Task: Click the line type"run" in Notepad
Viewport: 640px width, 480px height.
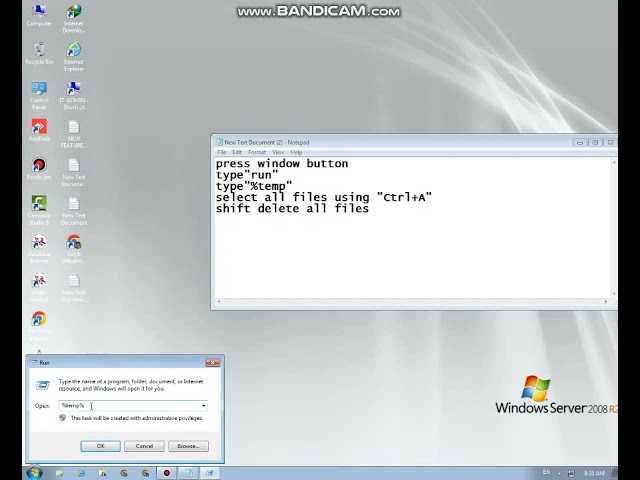Action: [x=247, y=175]
